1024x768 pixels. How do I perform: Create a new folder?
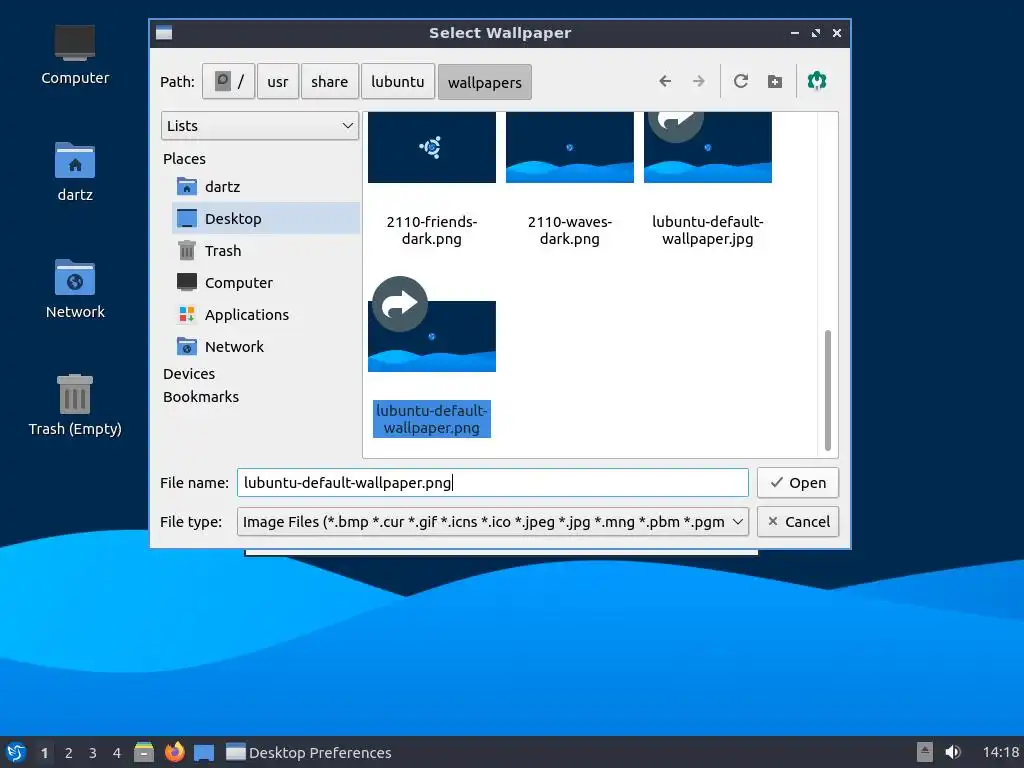(x=775, y=82)
